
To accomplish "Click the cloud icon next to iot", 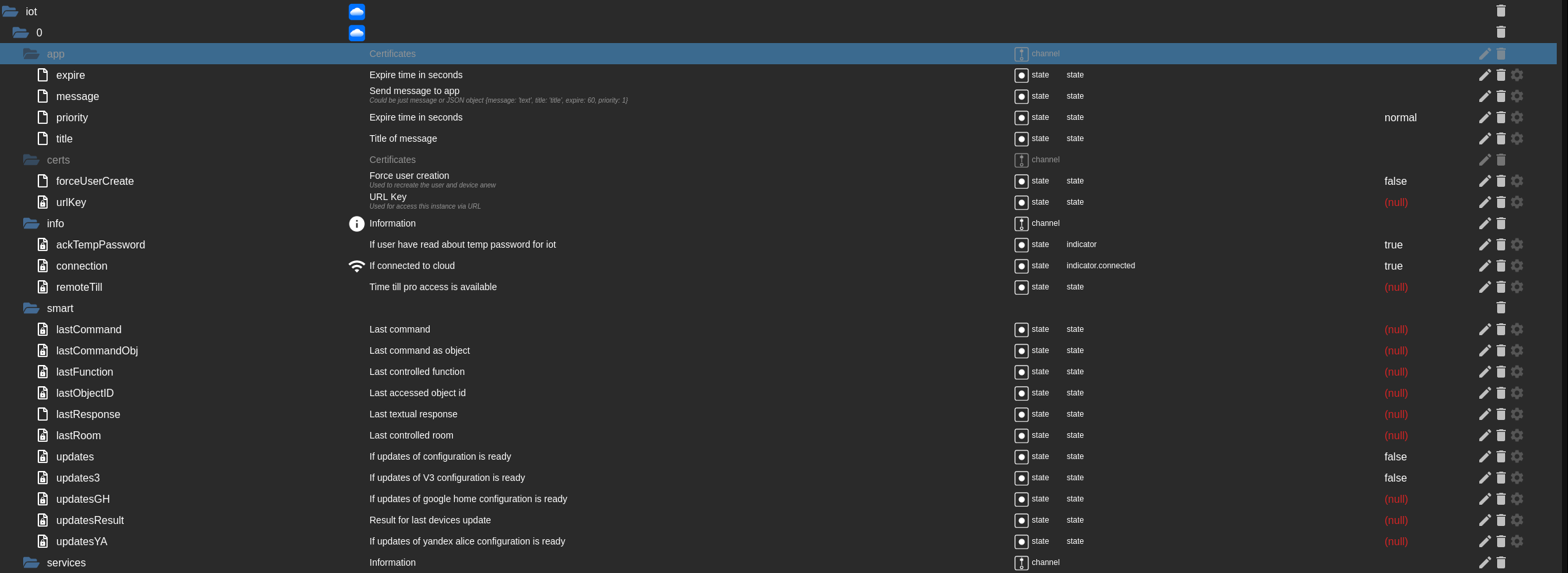I will (357, 12).
